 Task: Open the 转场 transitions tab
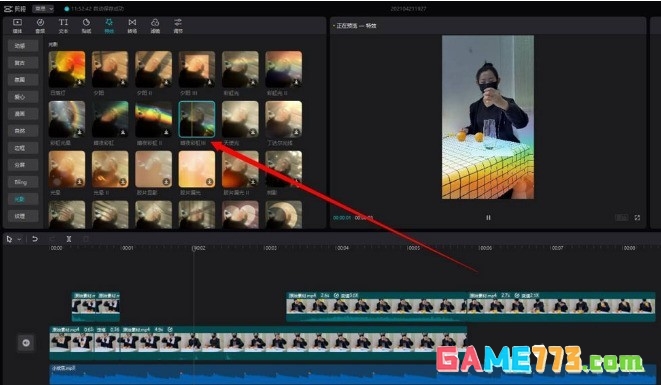tap(132, 26)
